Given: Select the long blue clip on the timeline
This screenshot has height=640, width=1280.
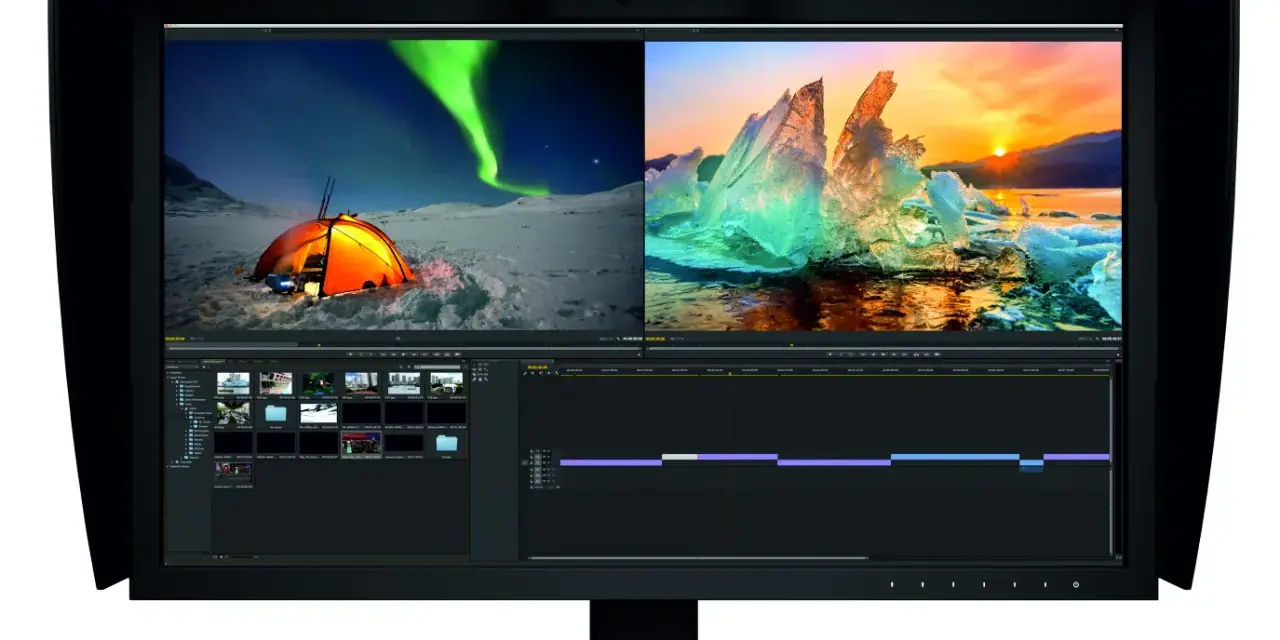Looking at the screenshot, I should point(955,457).
